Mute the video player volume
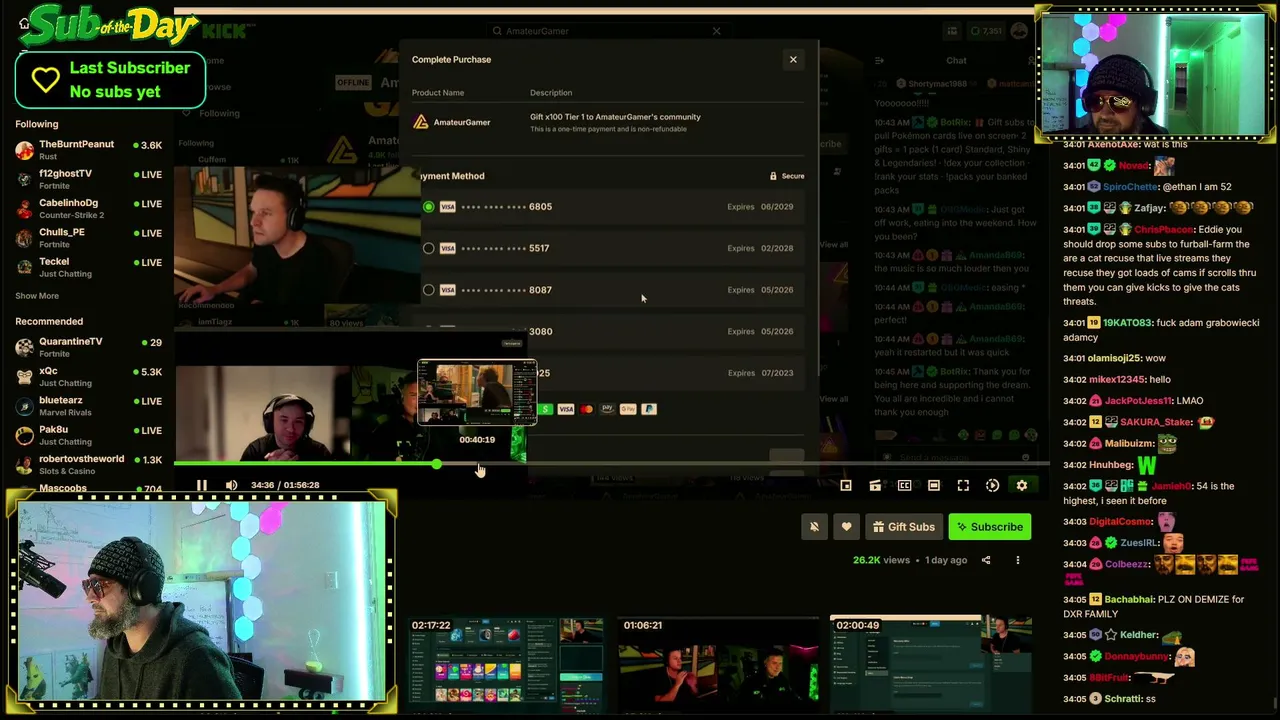The width and height of the screenshot is (1280, 720). (231, 485)
